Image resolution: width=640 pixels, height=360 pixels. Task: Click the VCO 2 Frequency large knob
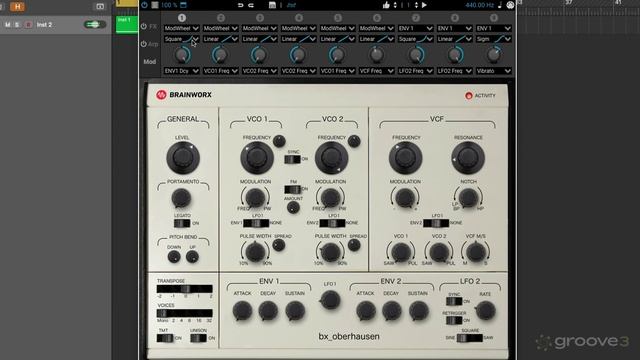click(x=331, y=158)
